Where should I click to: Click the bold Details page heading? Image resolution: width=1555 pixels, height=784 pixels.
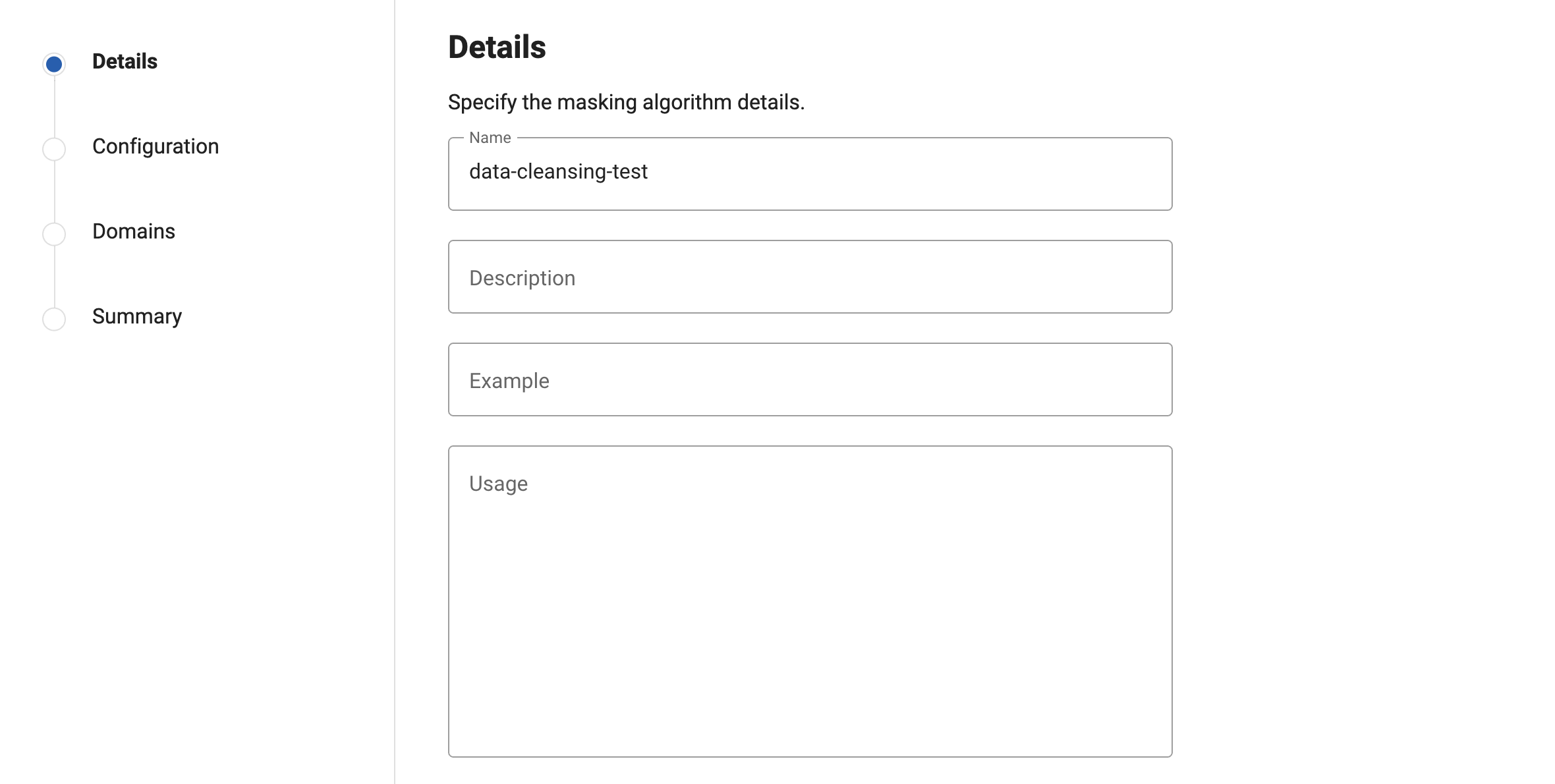coord(497,47)
